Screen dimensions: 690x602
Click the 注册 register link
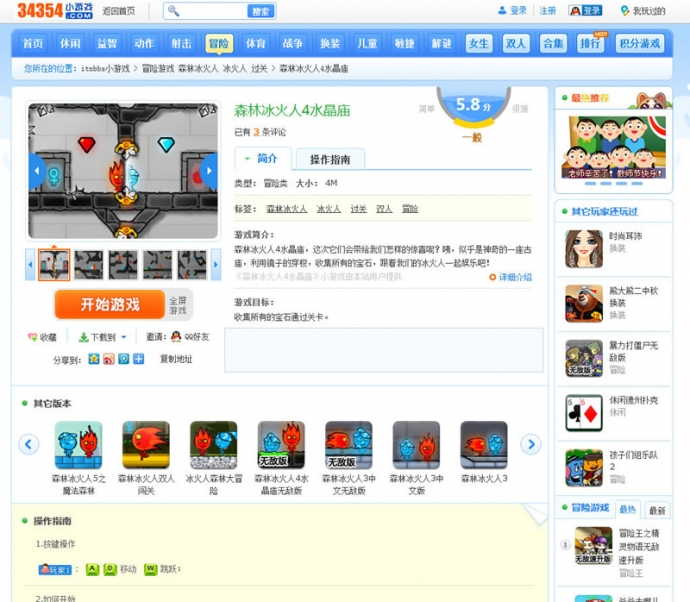(548, 11)
